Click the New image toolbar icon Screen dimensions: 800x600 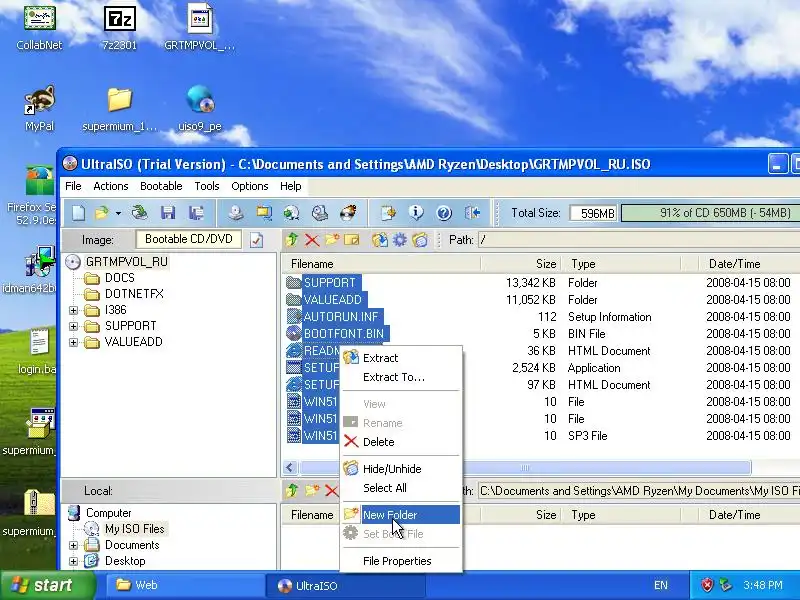coord(78,213)
